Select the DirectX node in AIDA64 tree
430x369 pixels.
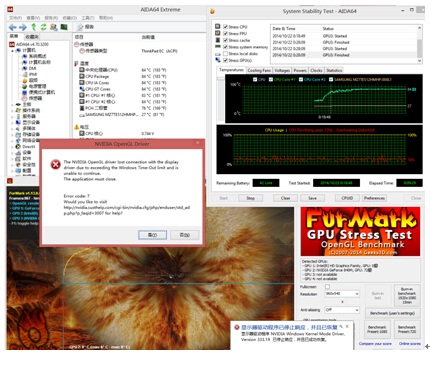(25, 146)
